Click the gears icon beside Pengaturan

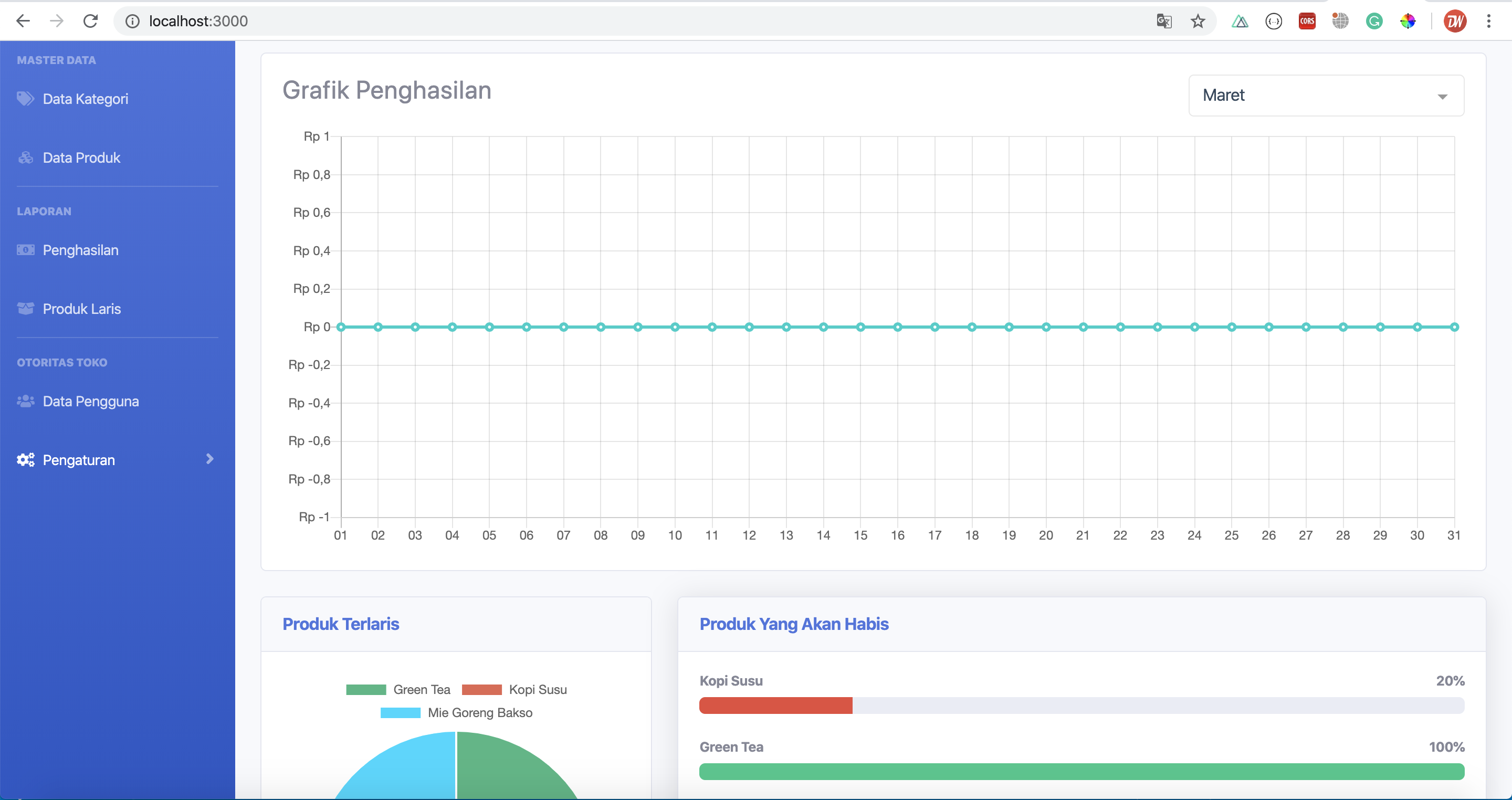coord(25,459)
